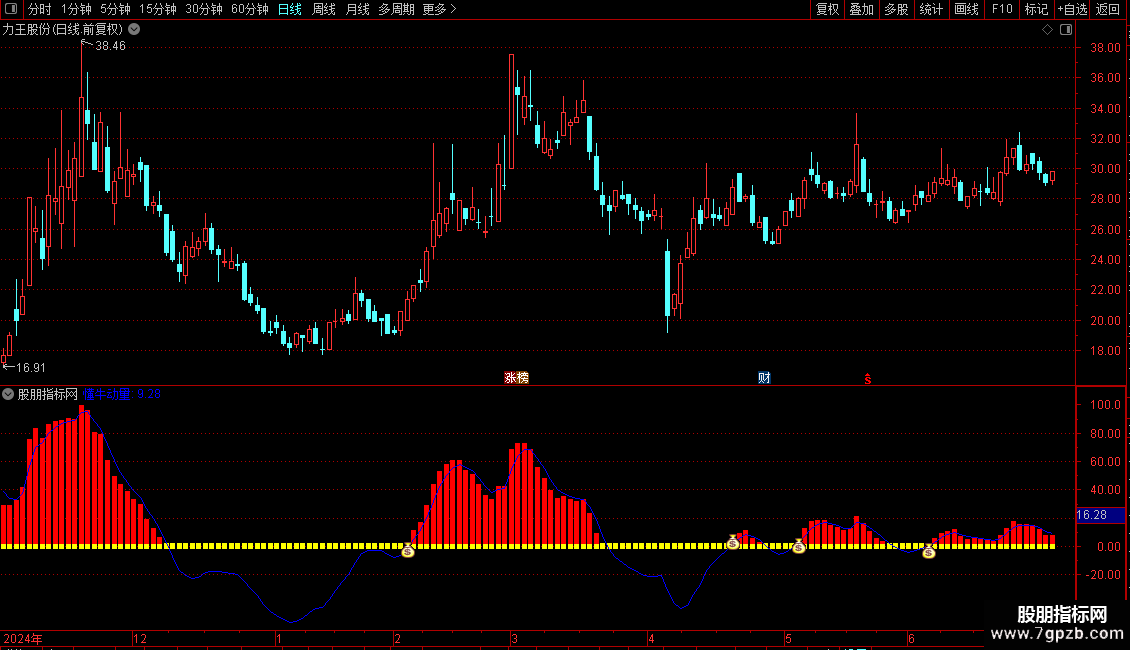Open the 复权 adjustment menu
1130x650 pixels.
pyautogui.click(x=827, y=9)
